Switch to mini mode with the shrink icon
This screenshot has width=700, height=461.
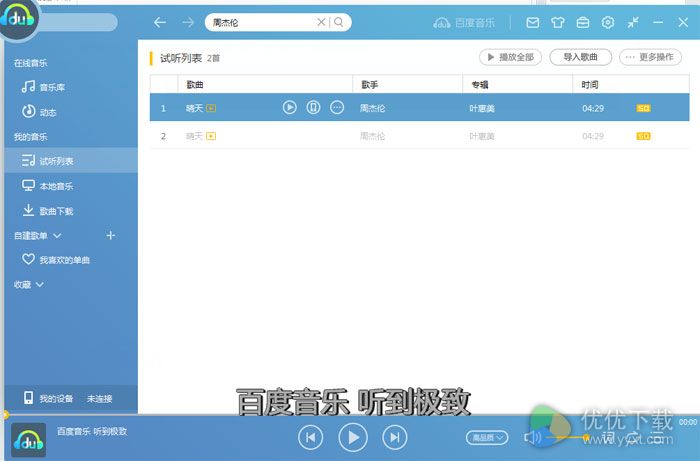pos(633,22)
